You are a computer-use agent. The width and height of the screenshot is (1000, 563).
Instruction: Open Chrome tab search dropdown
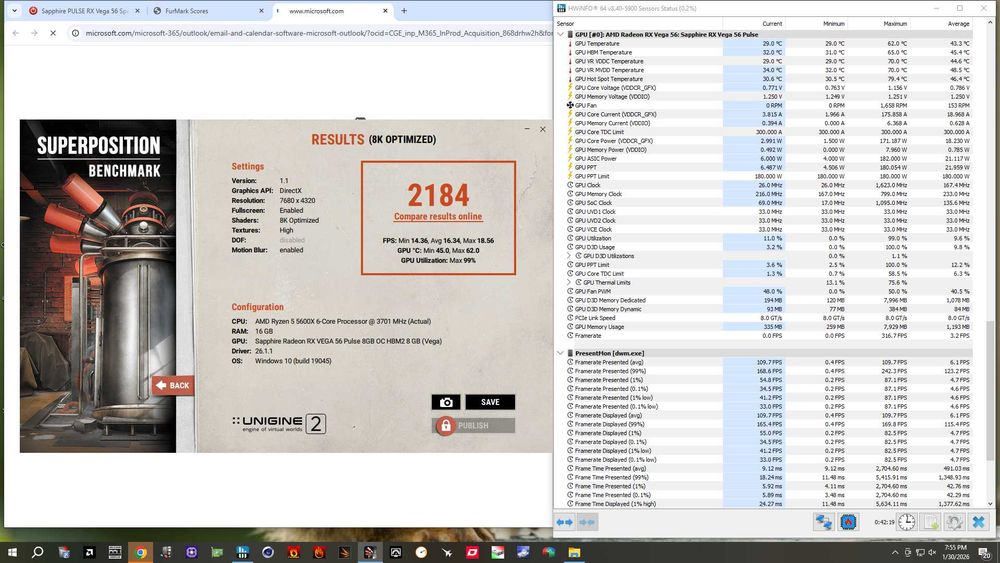point(15,11)
